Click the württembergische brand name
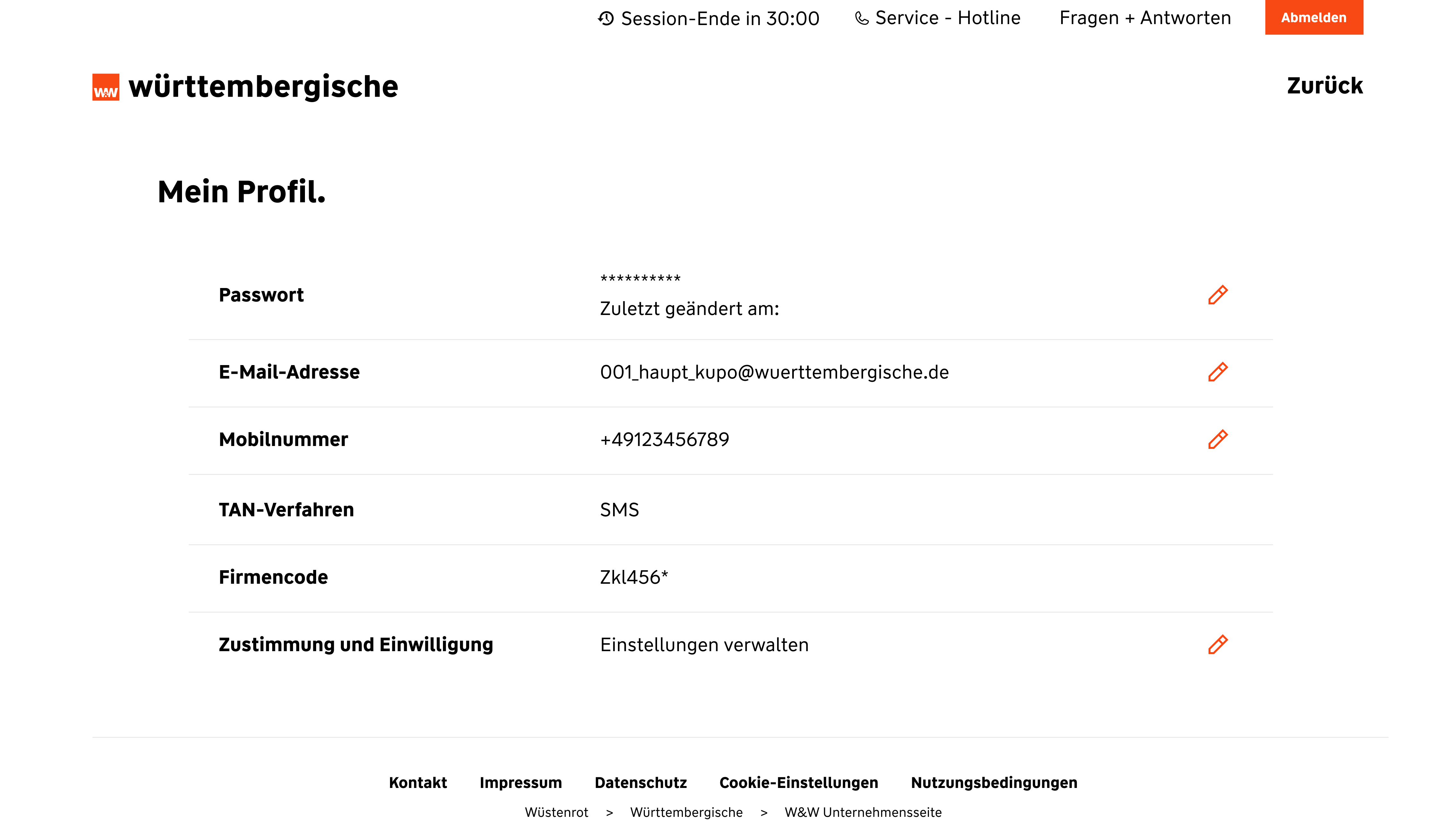This screenshot has height=839, width=1456. click(x=263, y=87)
